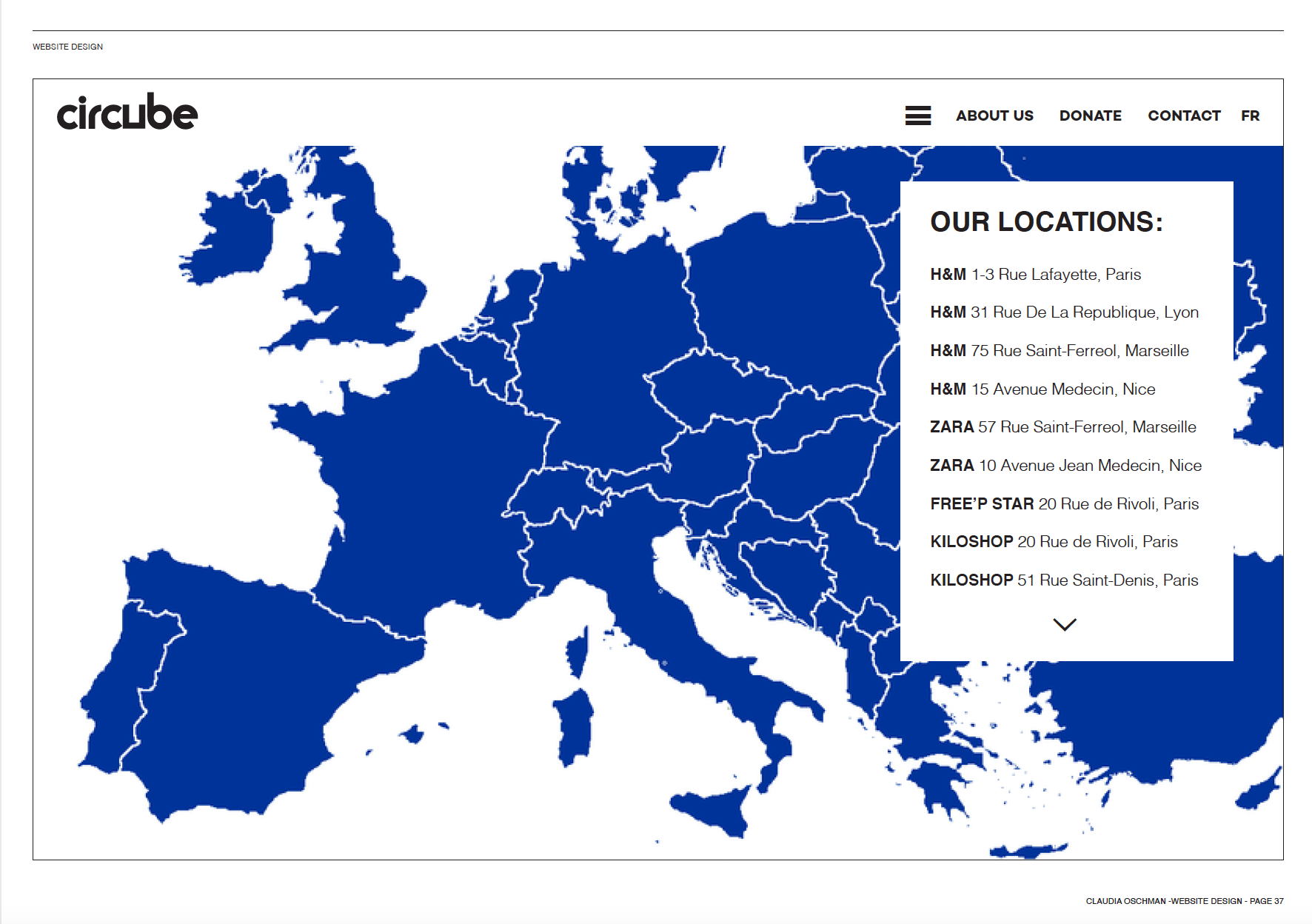Select ZARA 57 Rue Saint-Ferreol, Marseille

[1063, 427]
